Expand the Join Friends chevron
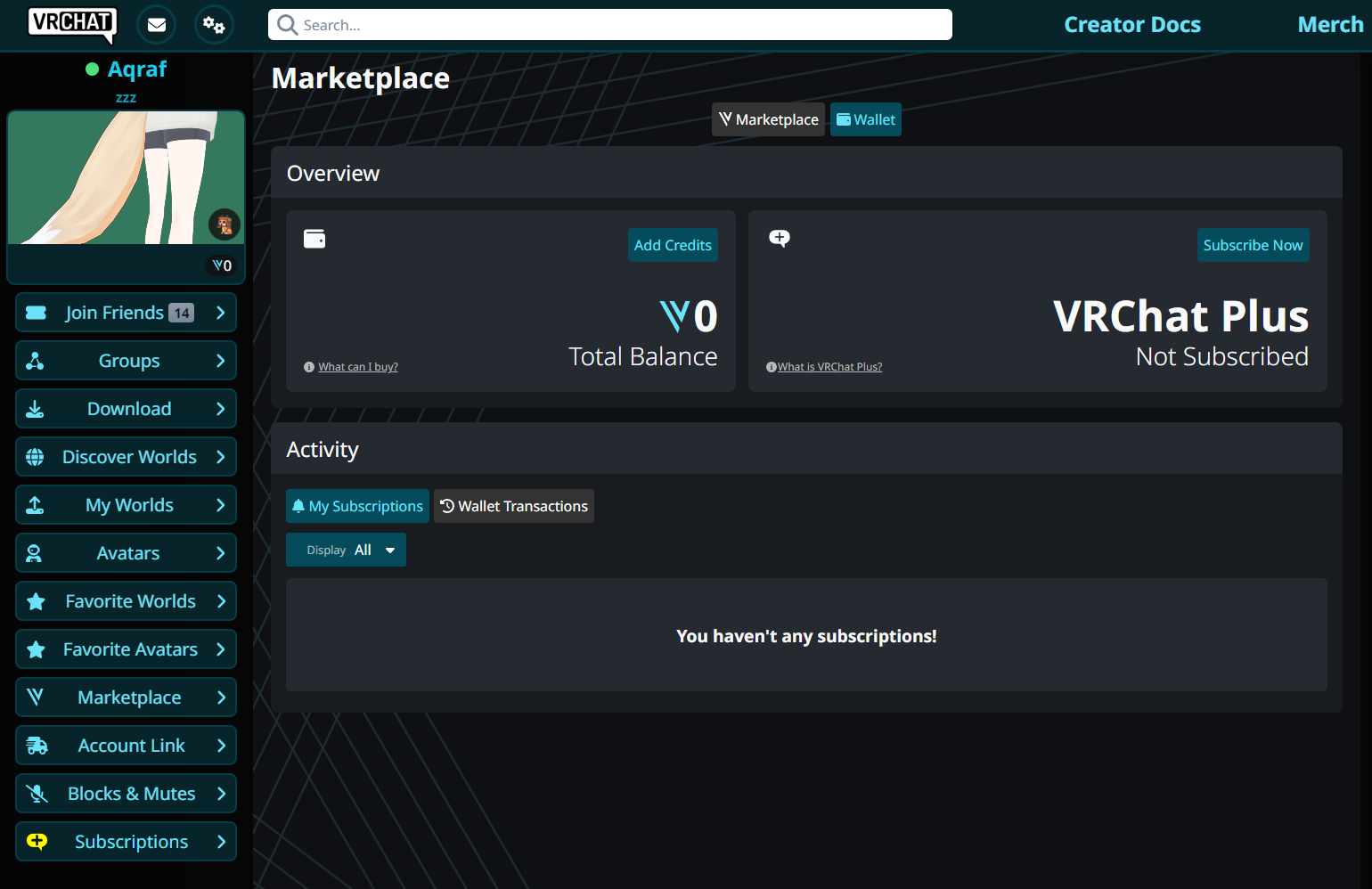Viewport: 1372px width, 889px height. (221, 313)
